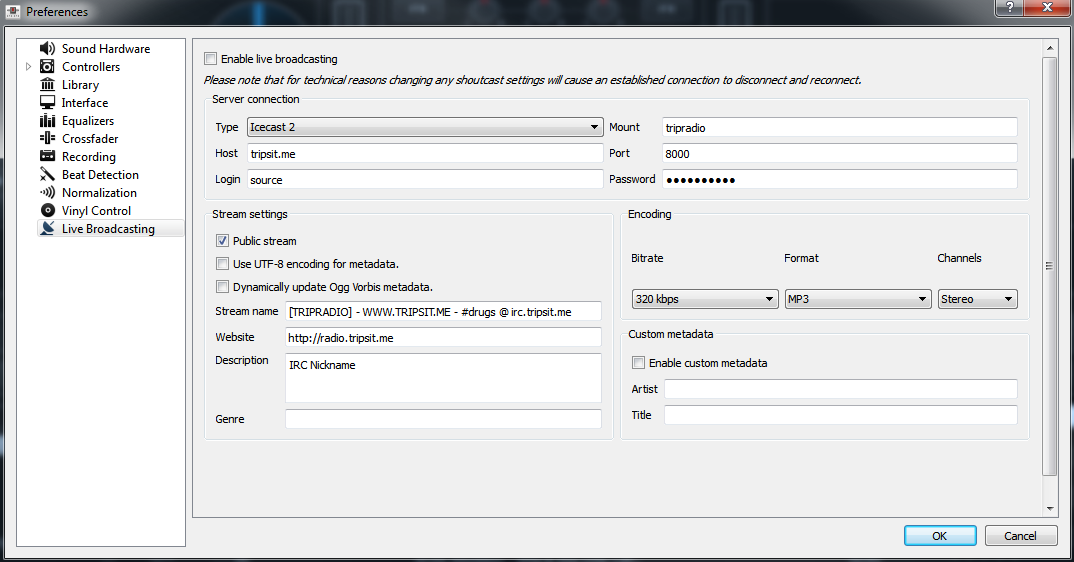The width and height of the screenshot is (1074, 562).
Task: Select Normalization preferences page
Action: (99, 193)
